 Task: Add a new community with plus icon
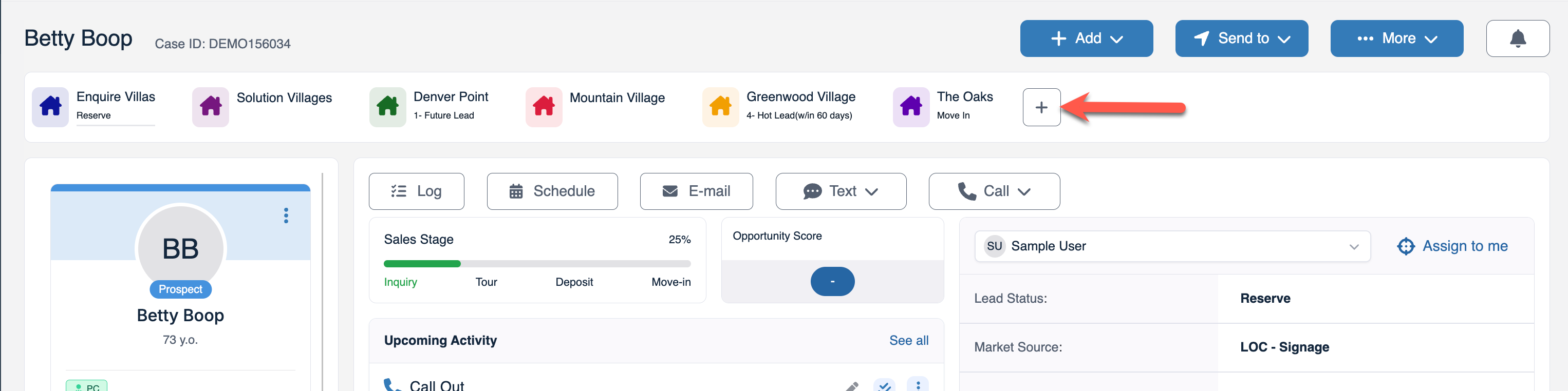click(x=1041, y=107)
